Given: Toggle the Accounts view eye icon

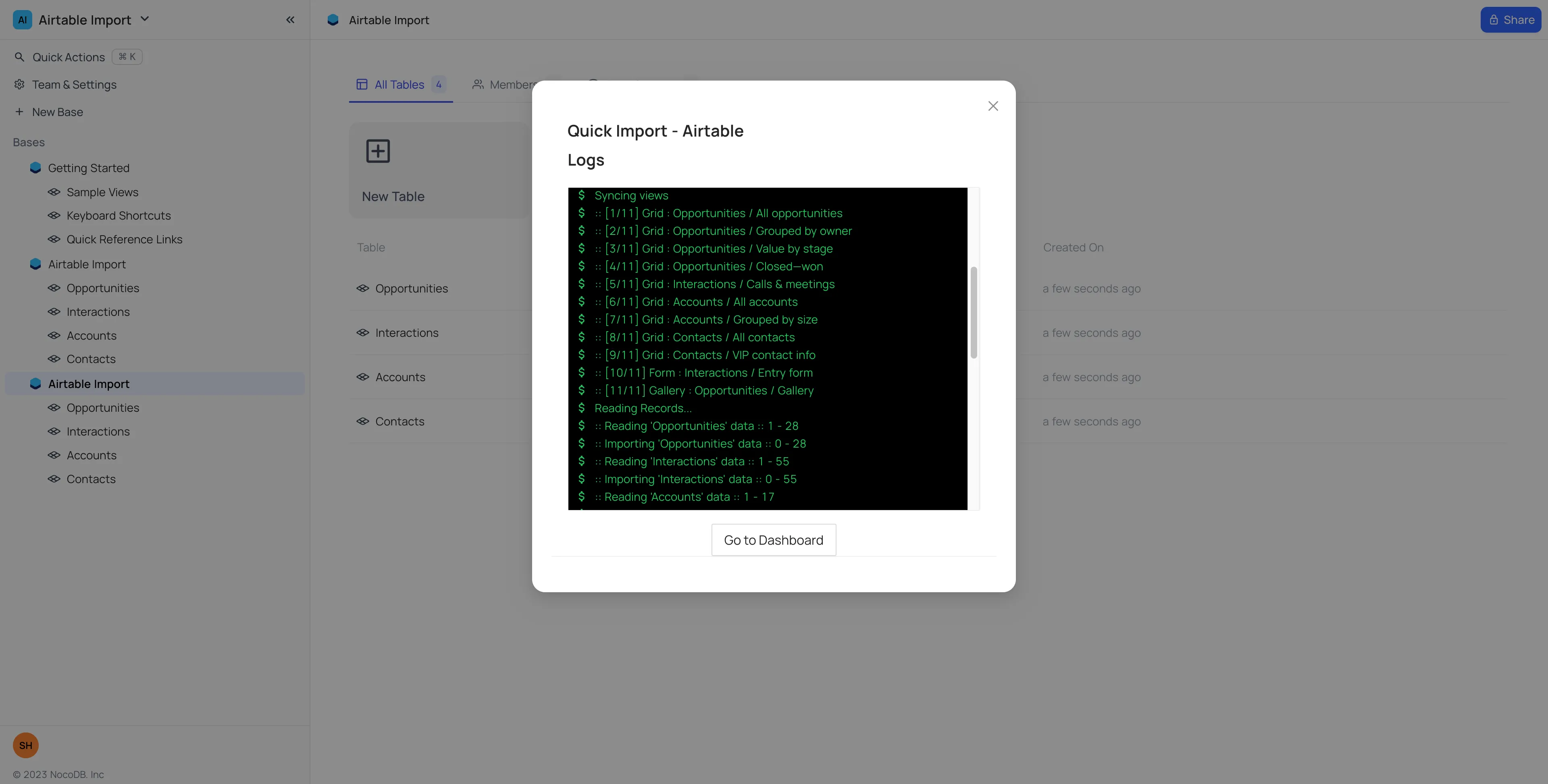Looking at the screenshot, I should (x=54, y=335).
